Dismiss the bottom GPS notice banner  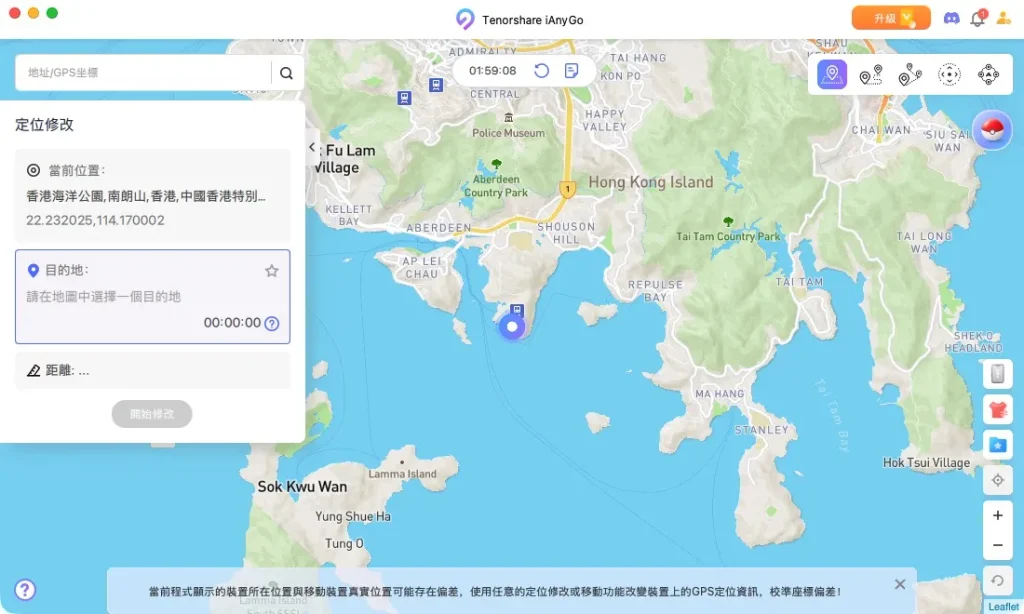click(x=900, y=585)
